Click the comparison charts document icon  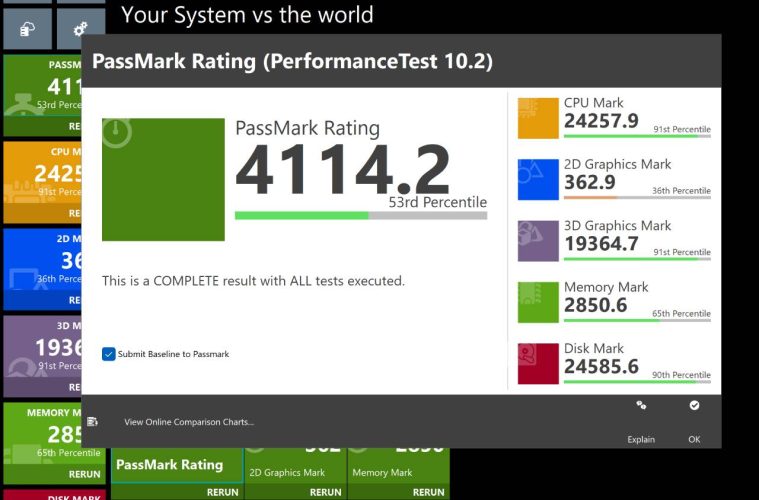[x=92, y=422]
